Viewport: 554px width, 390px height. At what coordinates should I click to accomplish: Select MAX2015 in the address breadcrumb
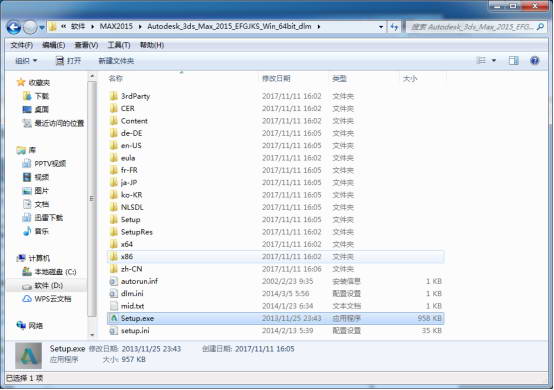(x=116, y=26)
